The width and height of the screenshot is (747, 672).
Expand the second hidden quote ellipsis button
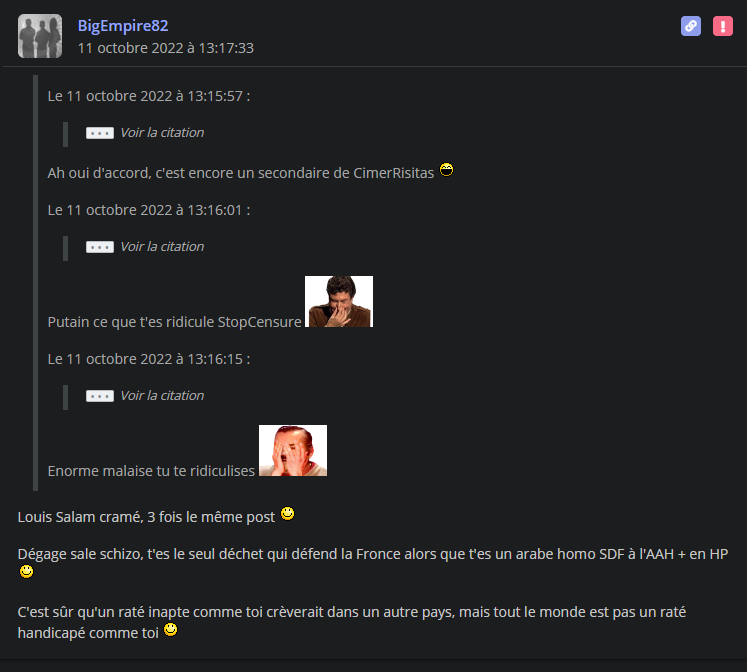pyautogui.click(x=100, y=247)
